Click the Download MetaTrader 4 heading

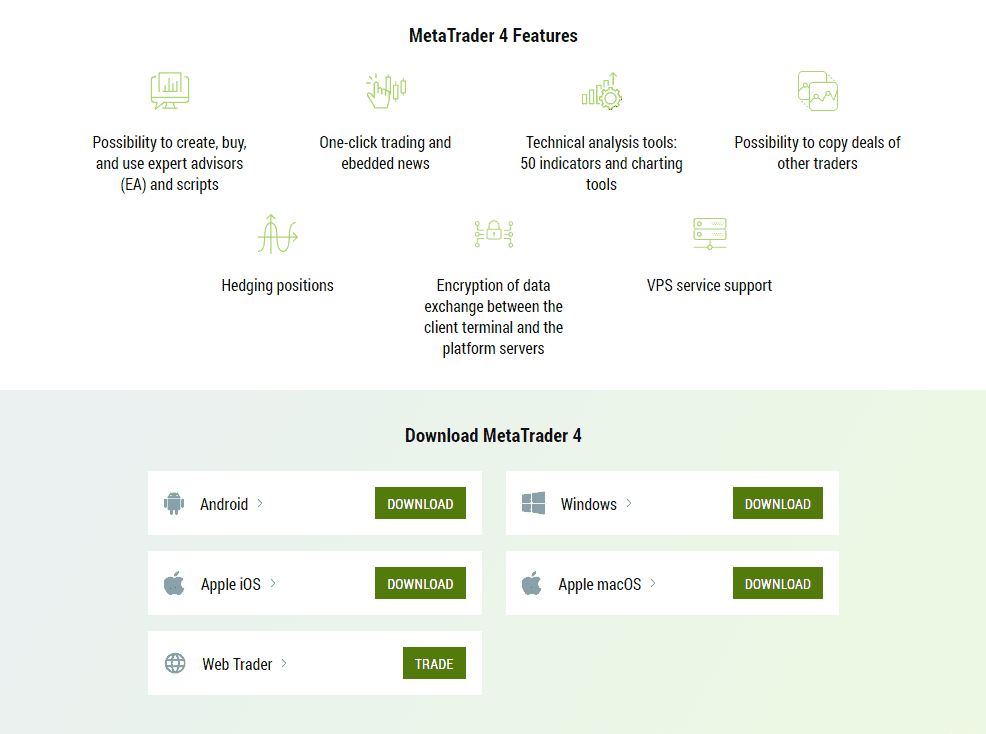pyautogui.click(x=493, y=435)
